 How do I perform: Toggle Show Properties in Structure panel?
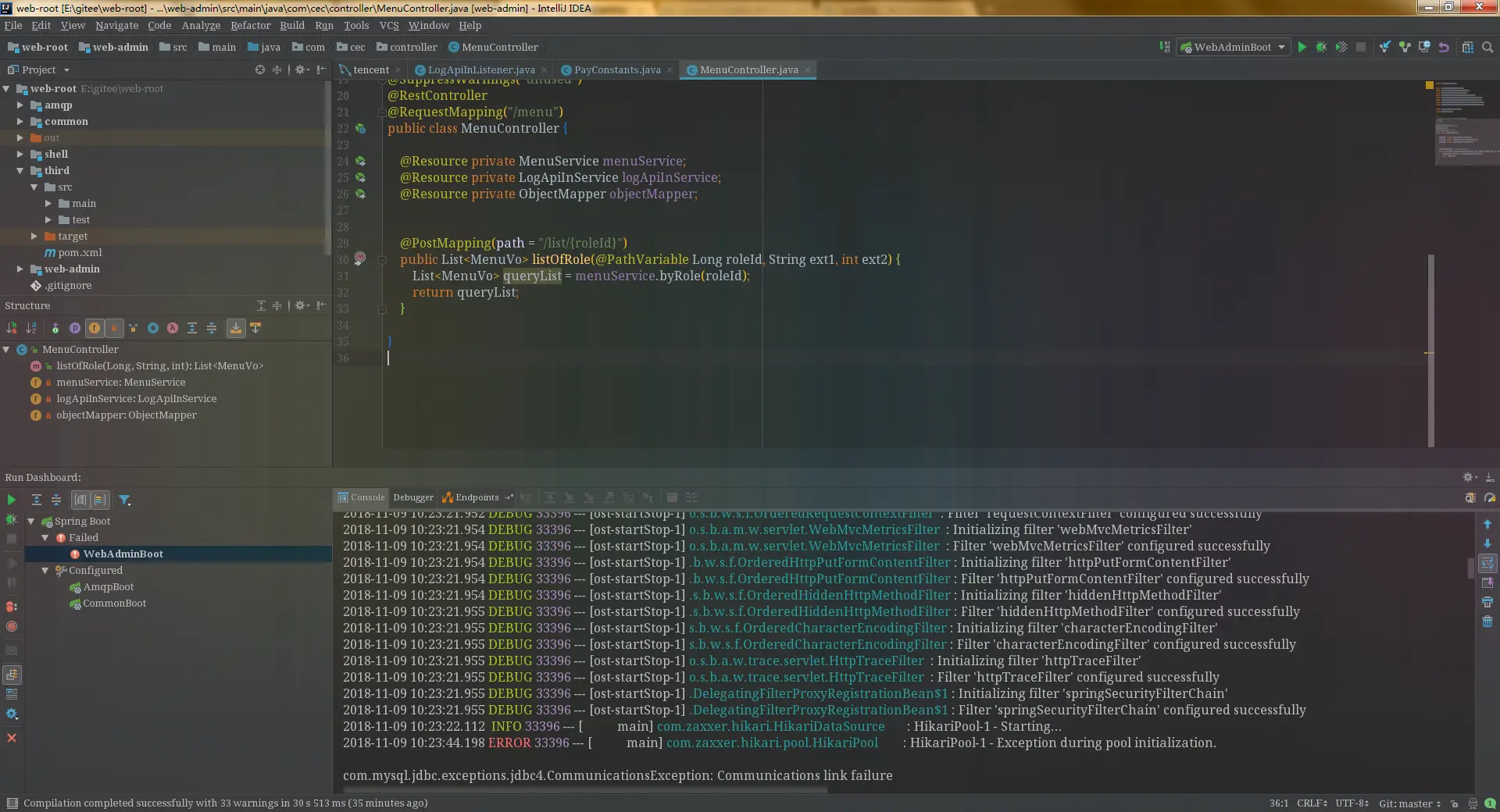click(75, 328)
